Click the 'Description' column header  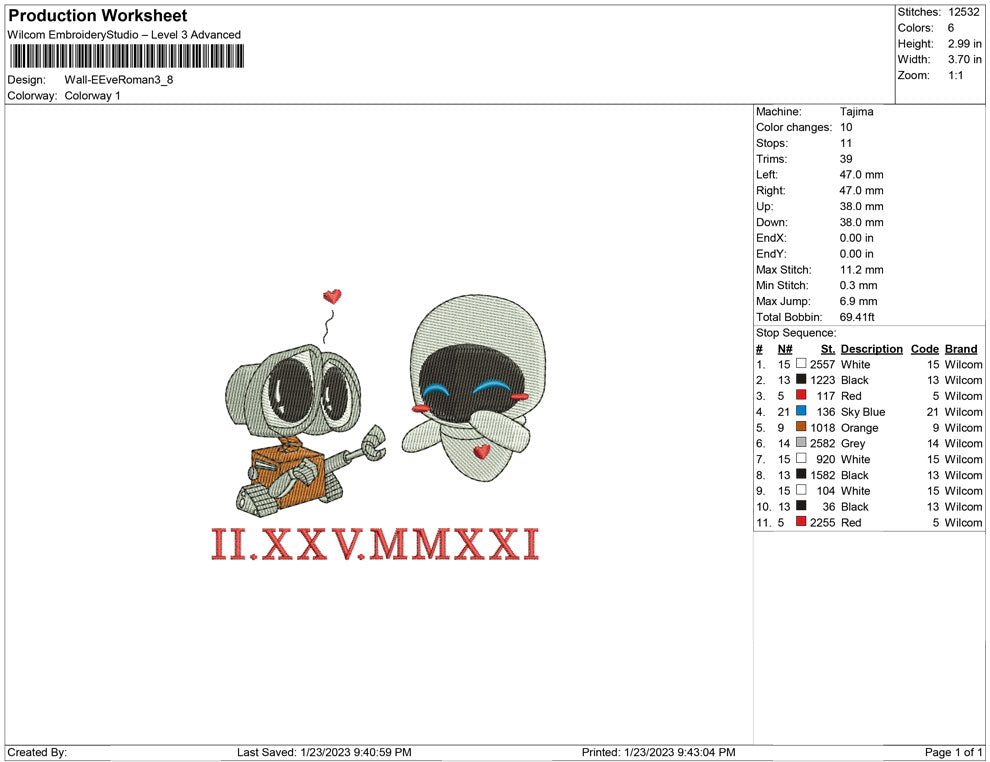[872, 349]
